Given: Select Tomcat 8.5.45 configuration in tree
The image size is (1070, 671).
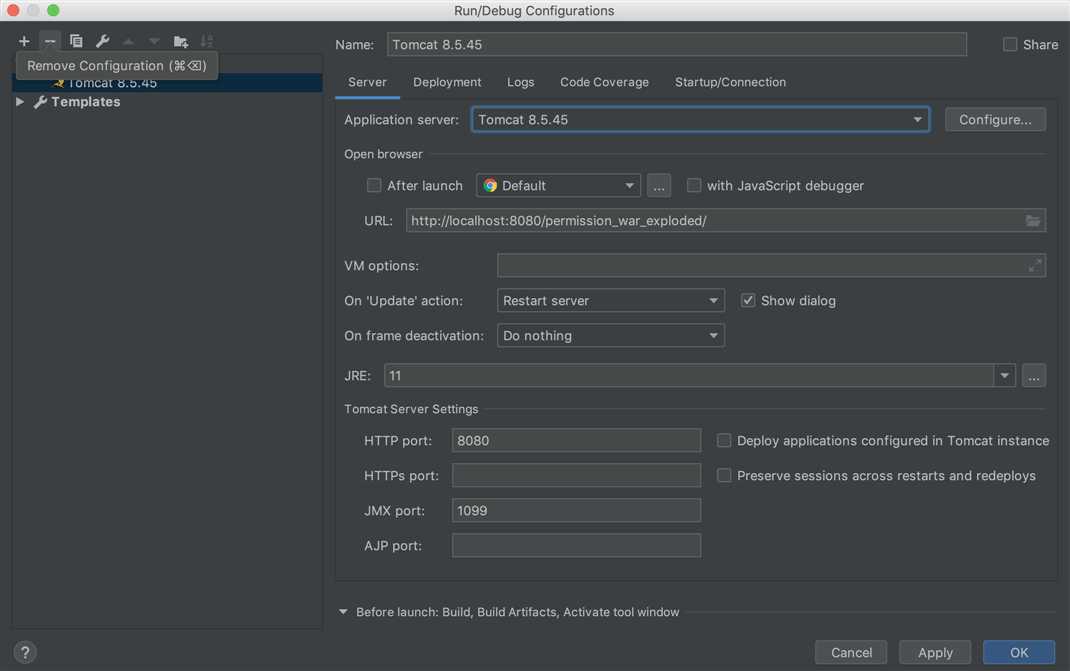Looking at the screenshot, I should point(167,83).
